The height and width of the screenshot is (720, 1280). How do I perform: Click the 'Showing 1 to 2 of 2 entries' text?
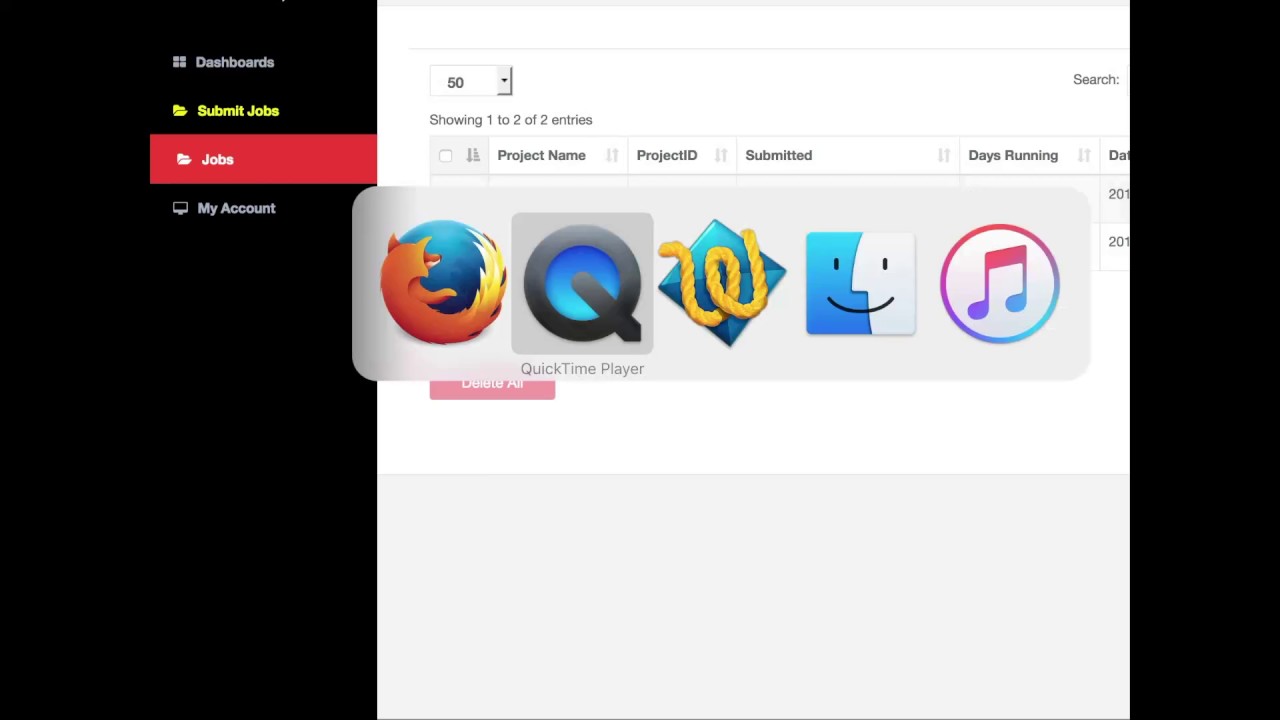point(511,120)
